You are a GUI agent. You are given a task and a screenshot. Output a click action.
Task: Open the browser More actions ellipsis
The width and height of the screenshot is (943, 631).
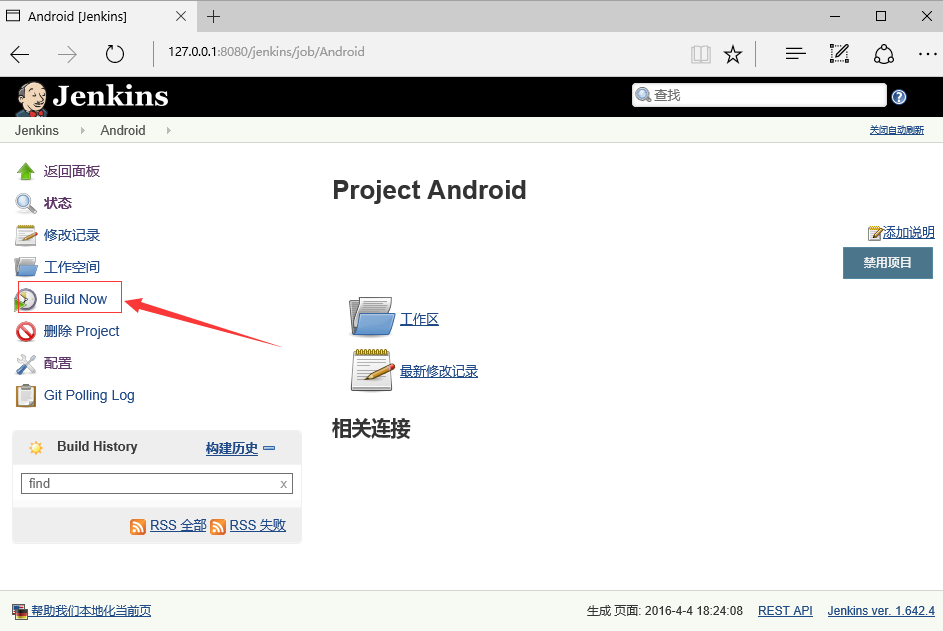coord(927,54)
